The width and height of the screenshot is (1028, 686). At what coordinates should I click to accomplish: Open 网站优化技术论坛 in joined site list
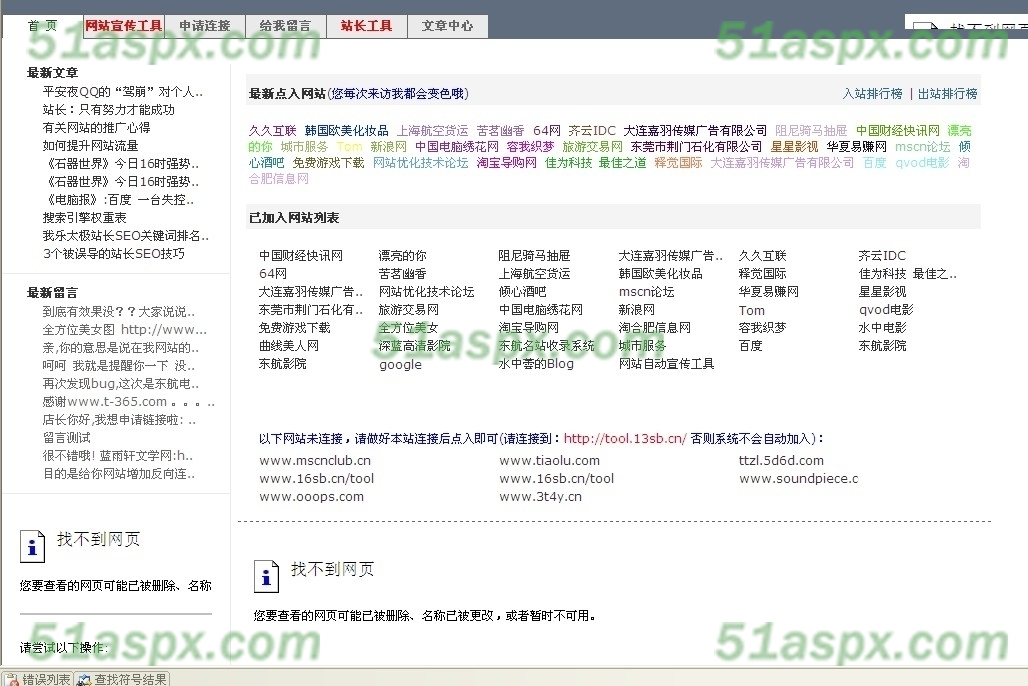427,292
